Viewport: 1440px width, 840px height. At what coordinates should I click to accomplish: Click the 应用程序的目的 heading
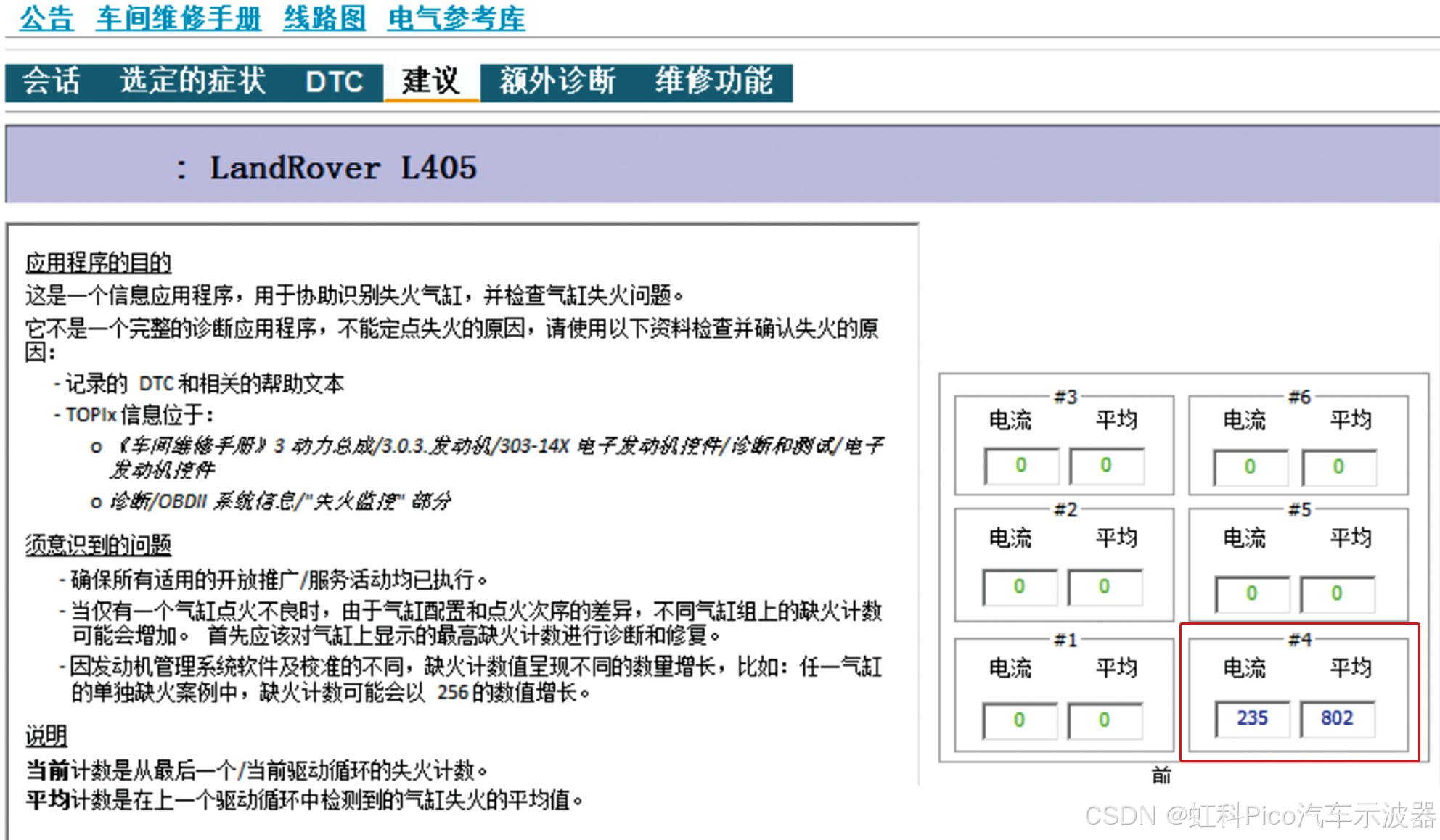tap(98, 263)
